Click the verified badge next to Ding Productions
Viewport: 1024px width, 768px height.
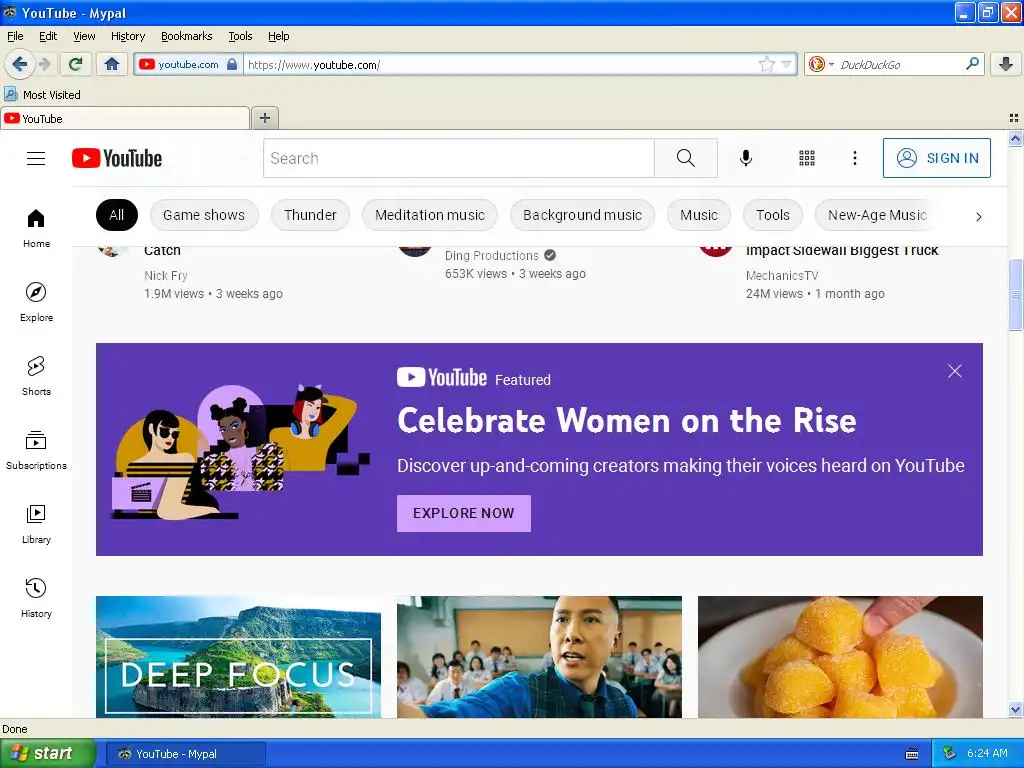550,255
